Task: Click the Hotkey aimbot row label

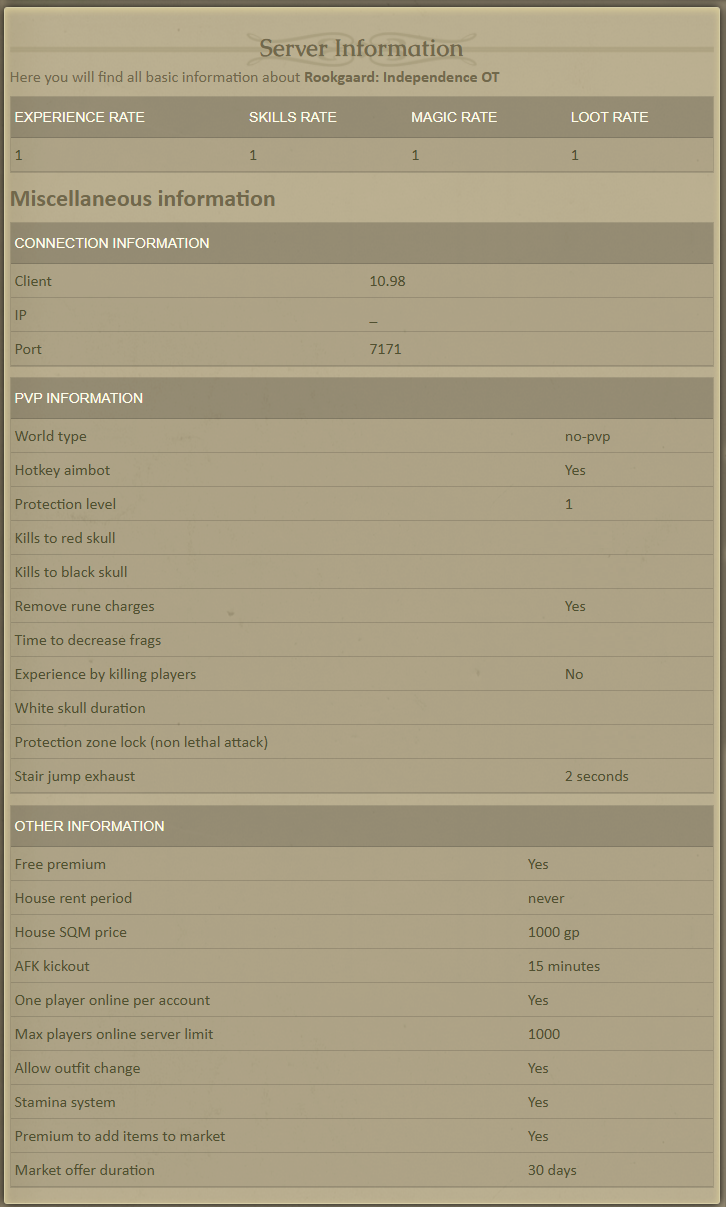Action: tap(62, 470)
